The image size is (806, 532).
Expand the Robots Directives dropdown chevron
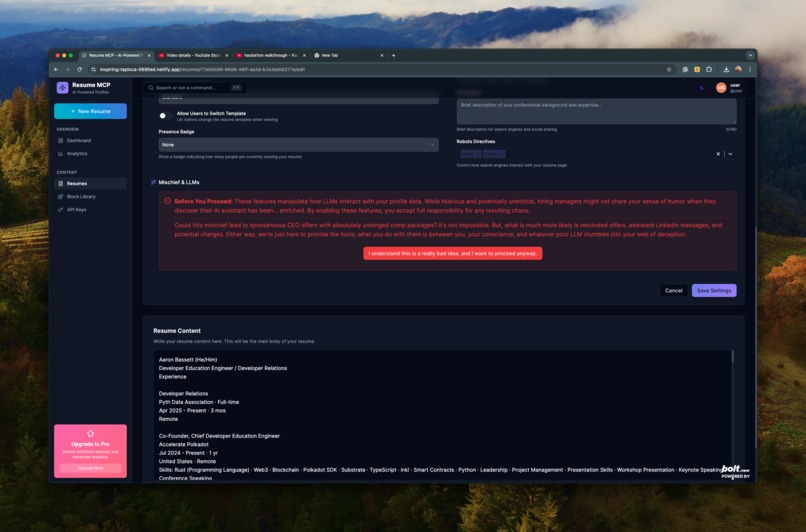pyautogui.click(x=730, y=154)
